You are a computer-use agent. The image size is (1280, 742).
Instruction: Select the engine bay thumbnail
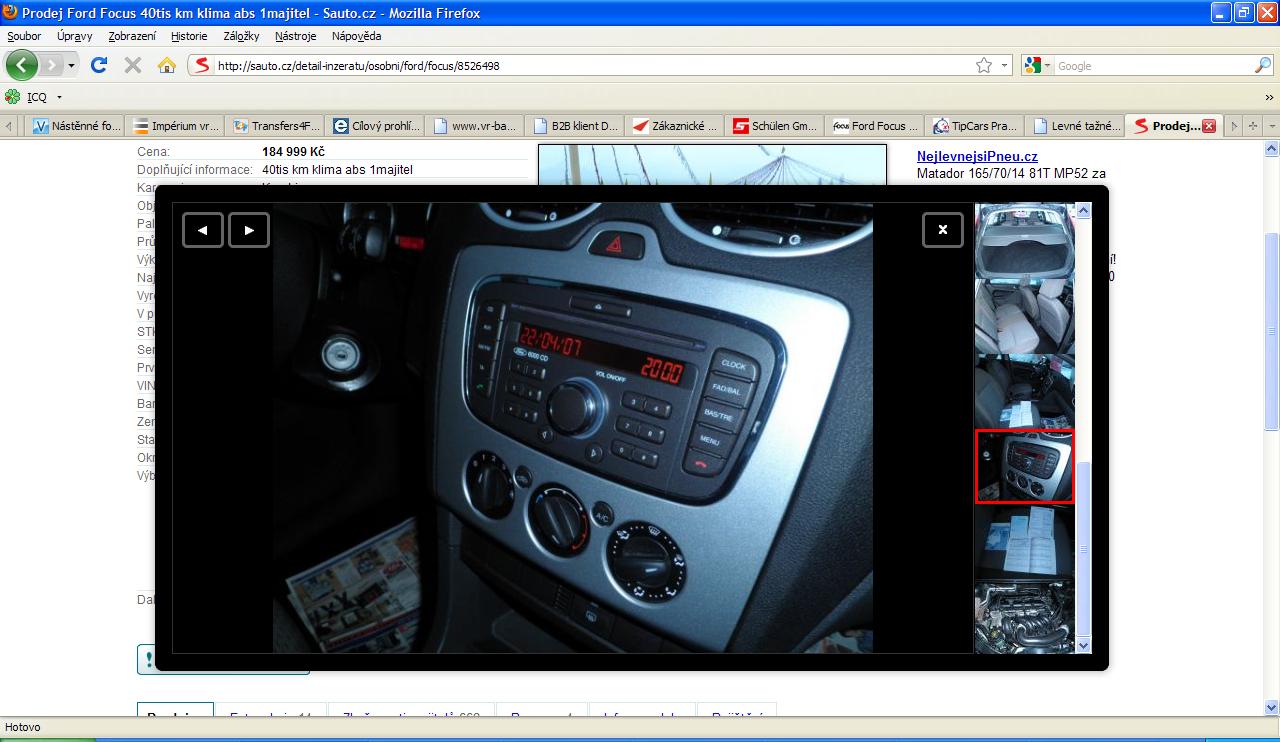pyautogui.click(x=1024, y=617)
